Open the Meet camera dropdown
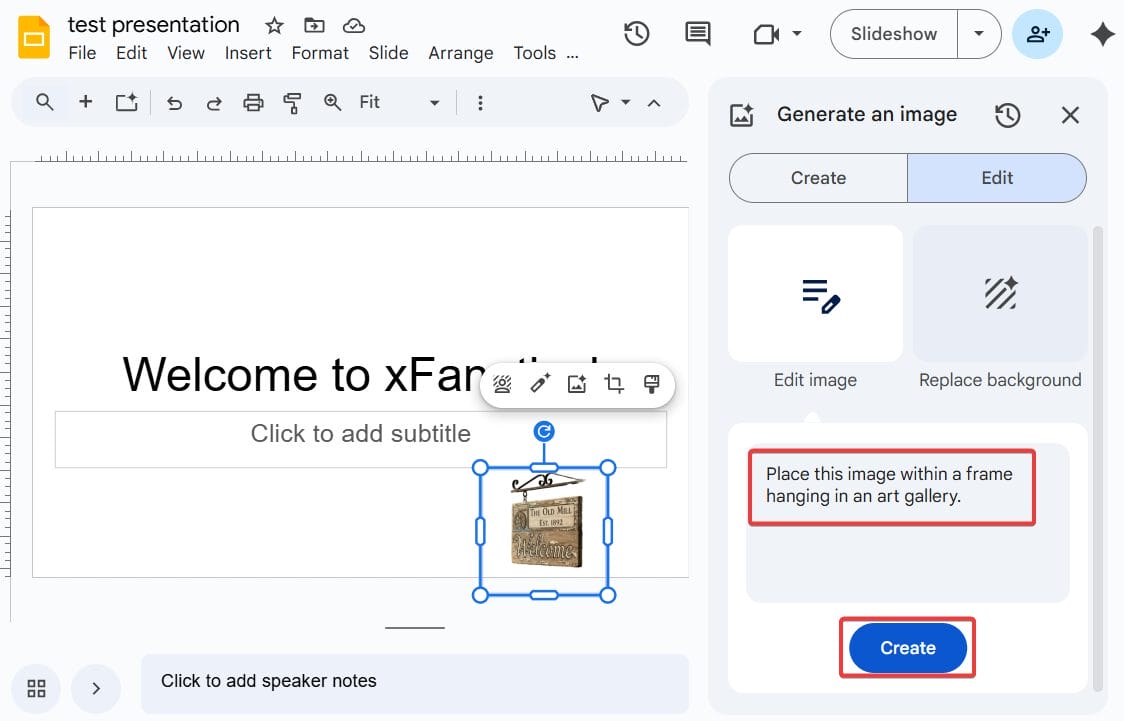The height and width of the screenshot is (721, 1124). pos(795,33)
